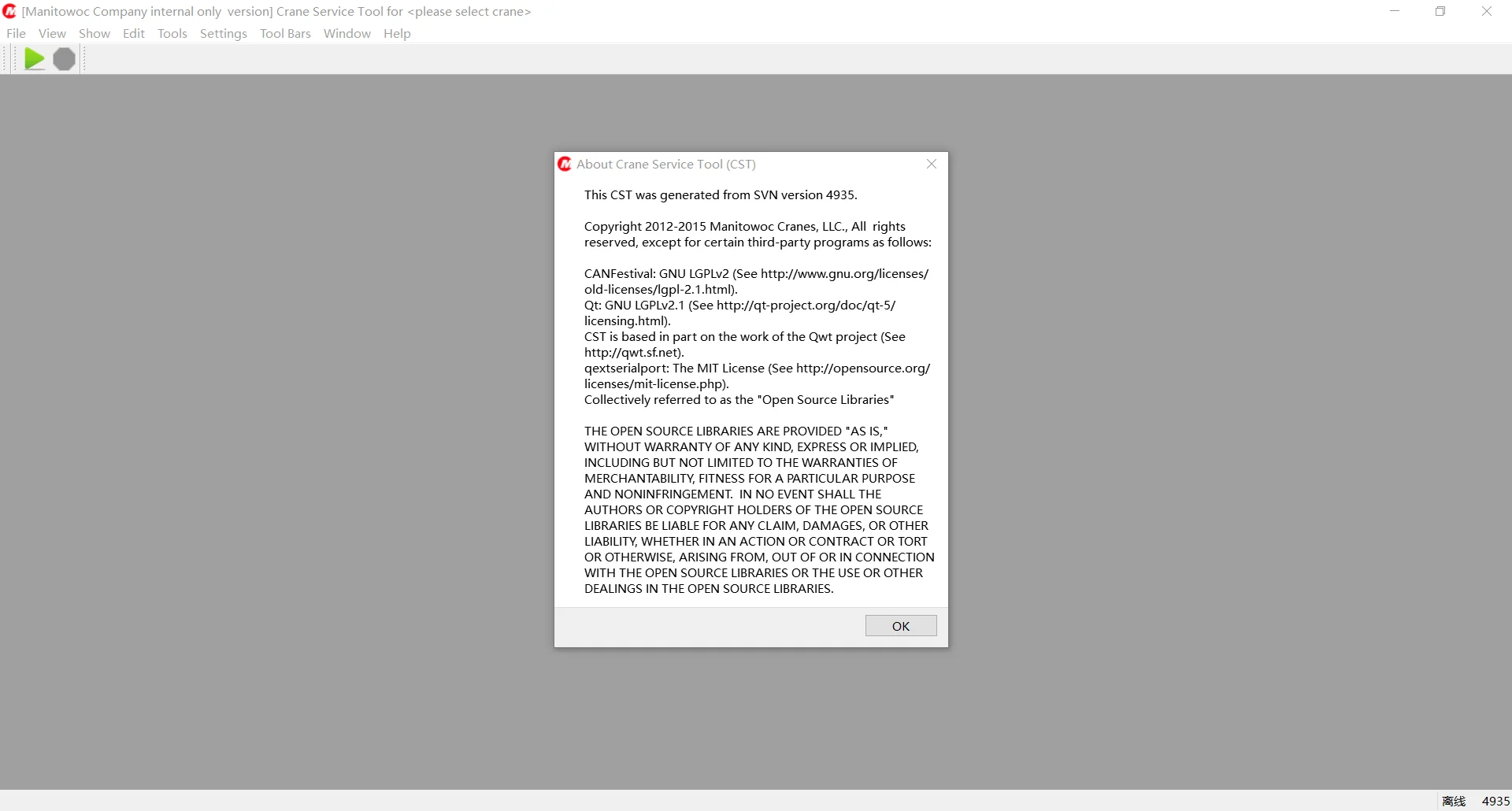Viewport: 1512px width, 811px height.
Task: Restore down the main application window
Action: point(1440,12)
